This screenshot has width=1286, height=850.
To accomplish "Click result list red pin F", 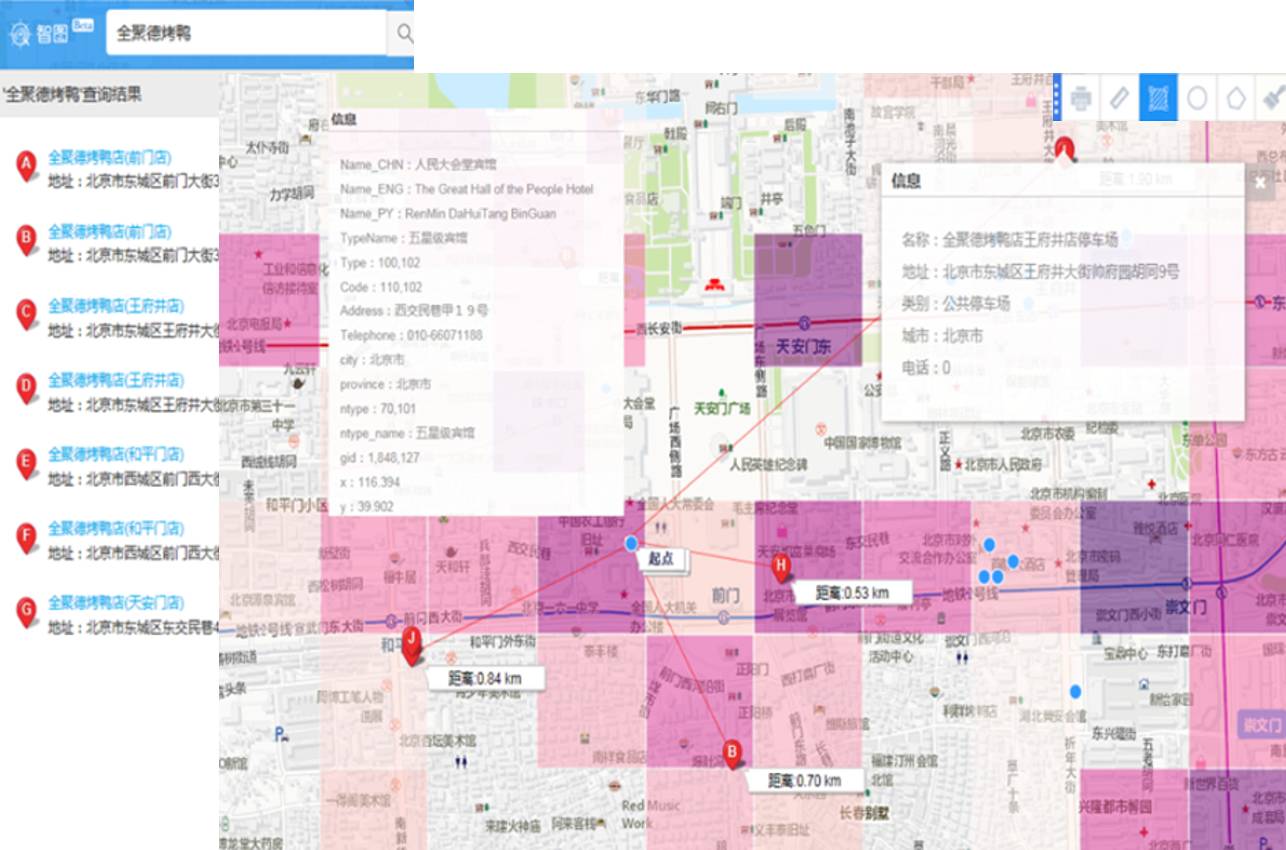I will 27,537.
